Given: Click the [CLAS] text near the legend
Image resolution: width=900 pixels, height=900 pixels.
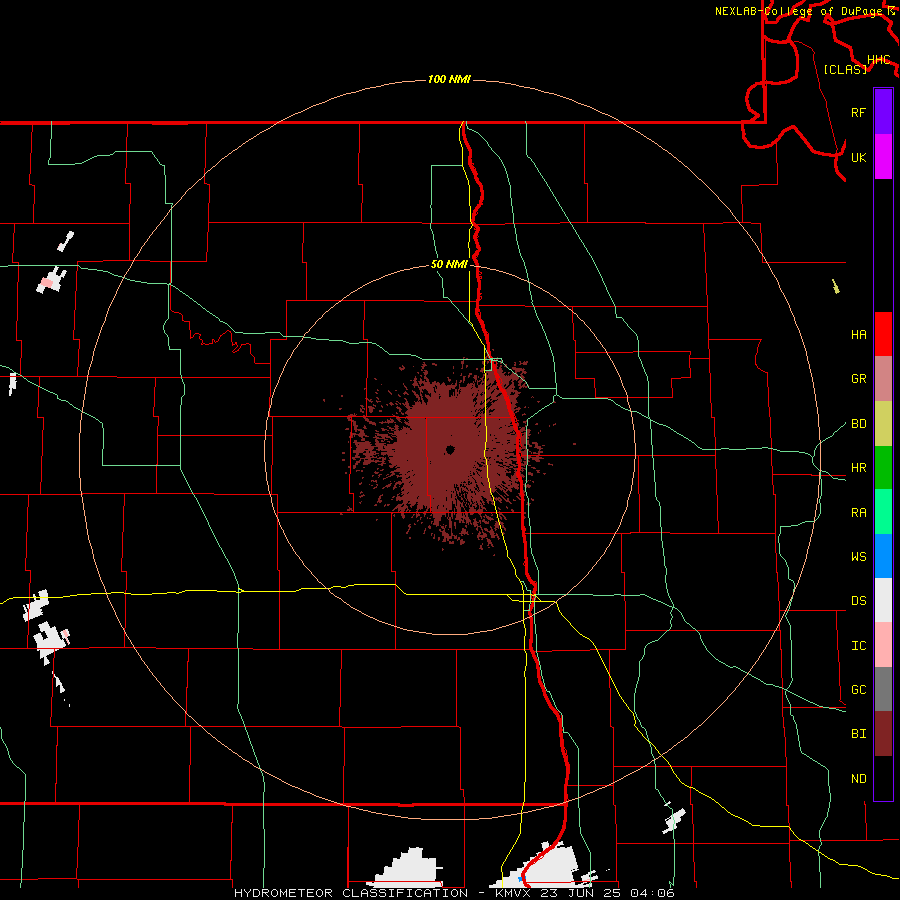Looking at the screenshot, I should click(x=845, y=69).
